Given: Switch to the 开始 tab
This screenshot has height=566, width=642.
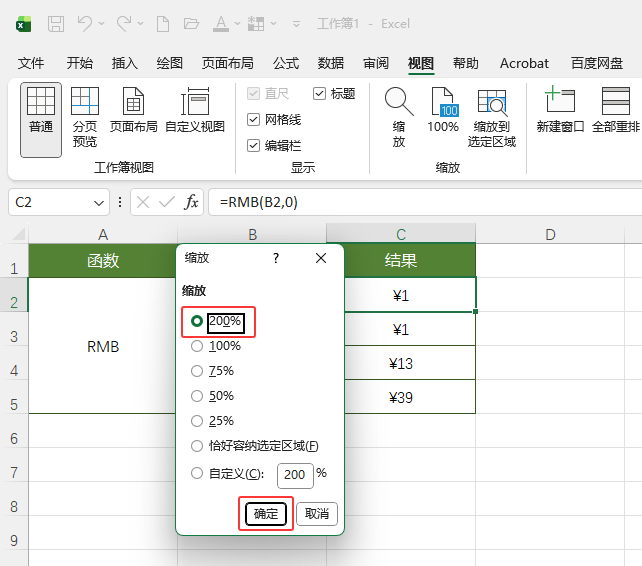Looking at the screenshot, I should click(80, 63).
